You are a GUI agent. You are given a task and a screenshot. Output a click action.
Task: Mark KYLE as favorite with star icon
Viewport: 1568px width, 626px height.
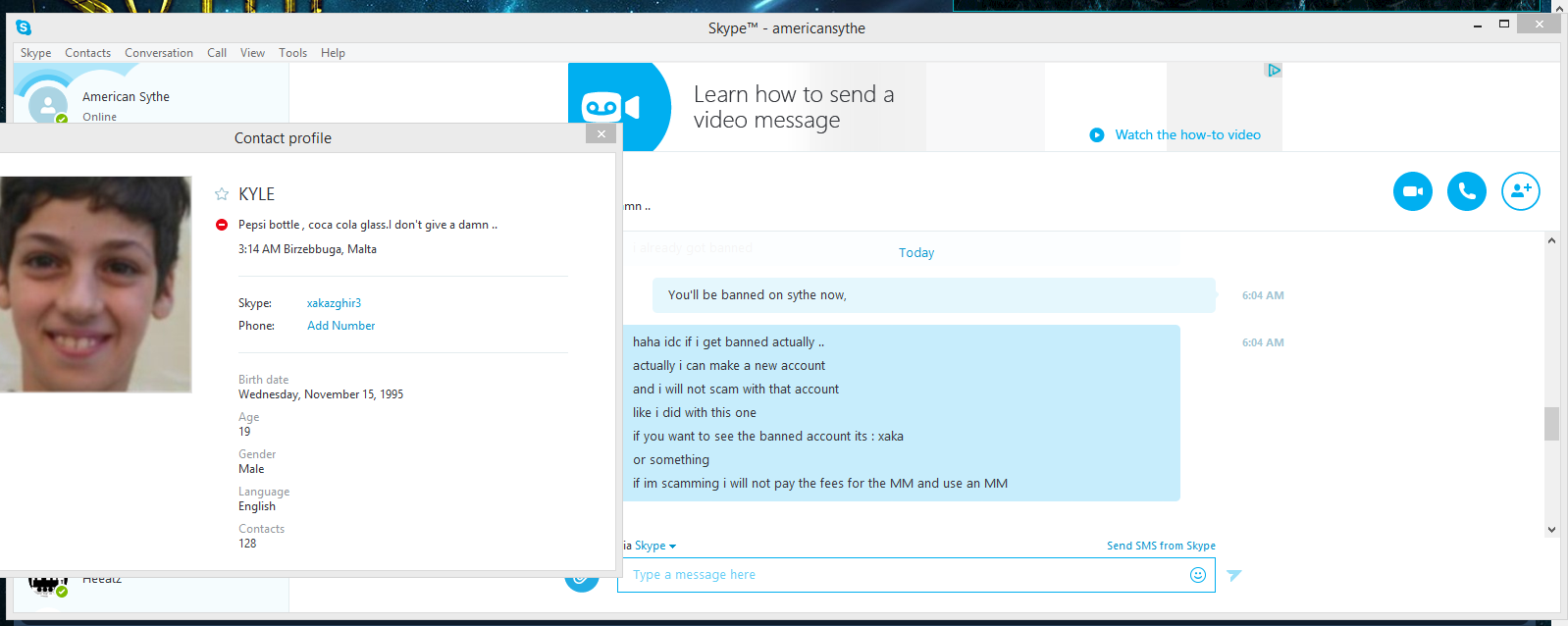pyautogui.click(x=222, y=194)
